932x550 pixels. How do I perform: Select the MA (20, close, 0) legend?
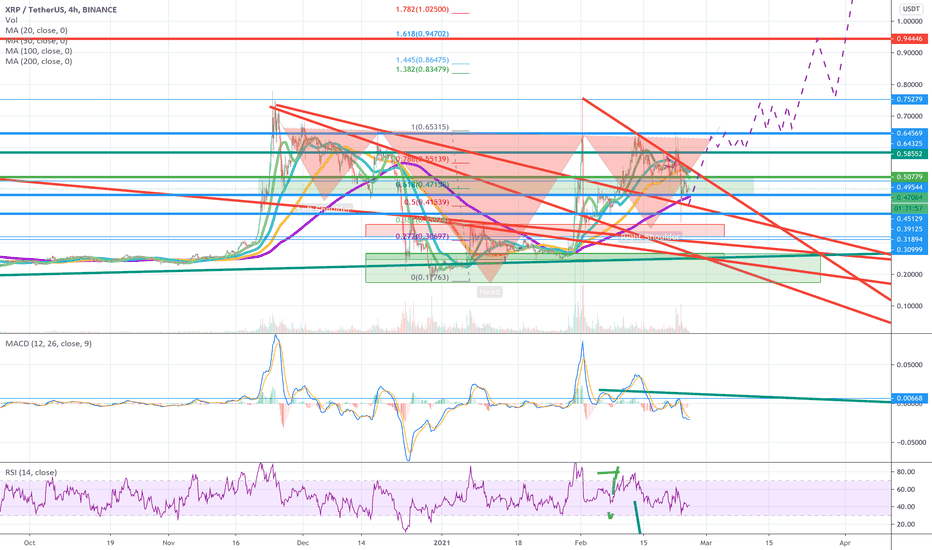pyautogui.click(x=36, y=30)
